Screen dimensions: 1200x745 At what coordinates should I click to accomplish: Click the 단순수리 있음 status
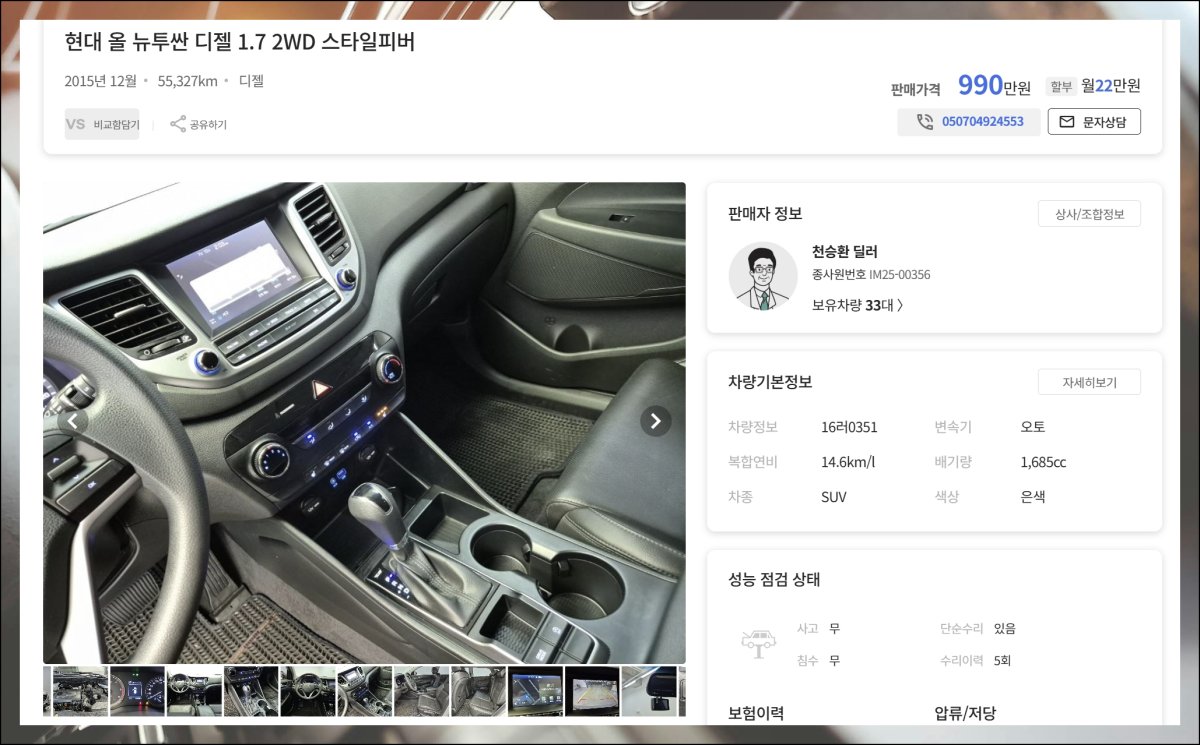[x=978, y=629]
